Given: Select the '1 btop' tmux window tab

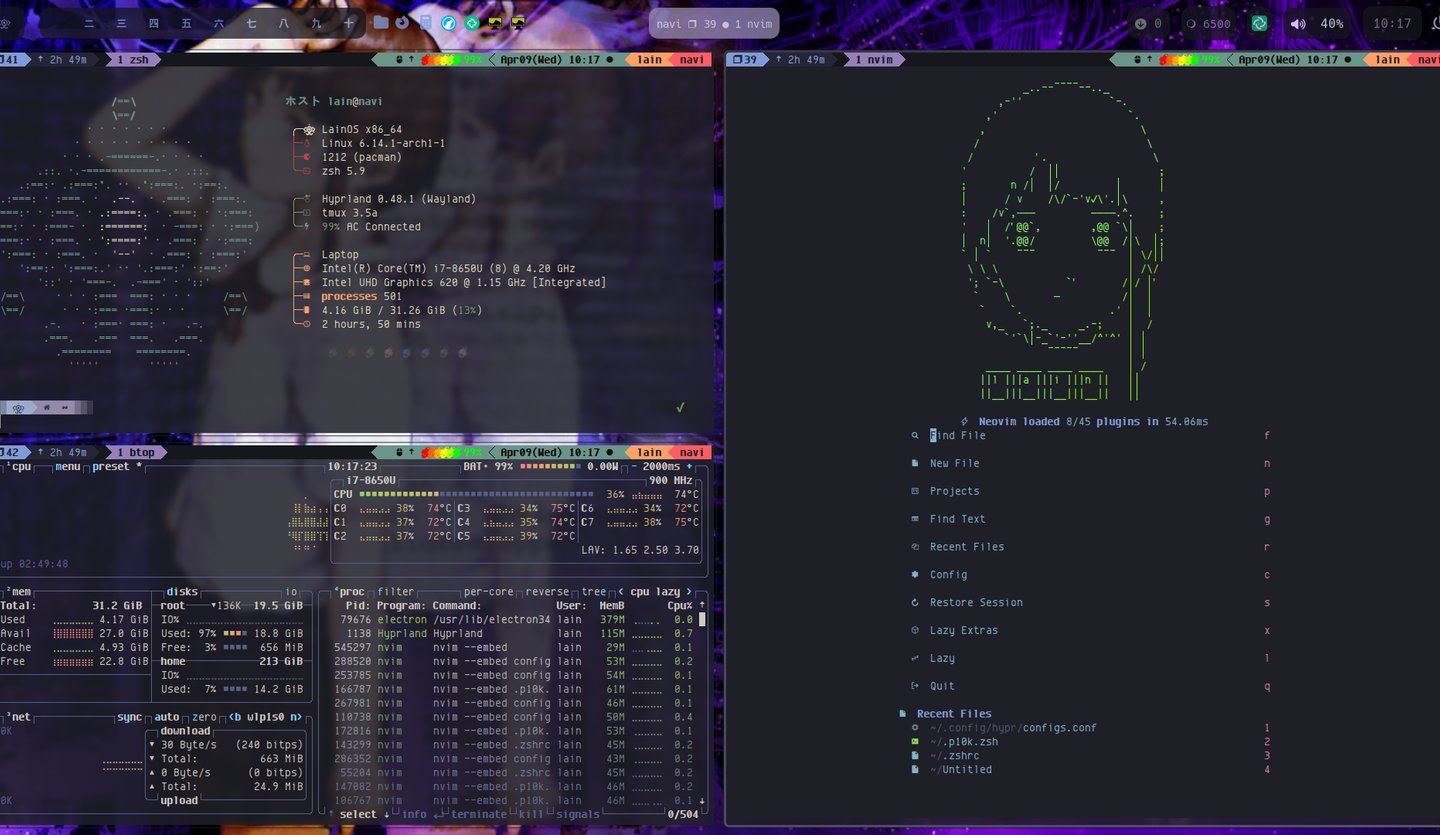Looking at the screenshot, I should (x=136, y=453).
